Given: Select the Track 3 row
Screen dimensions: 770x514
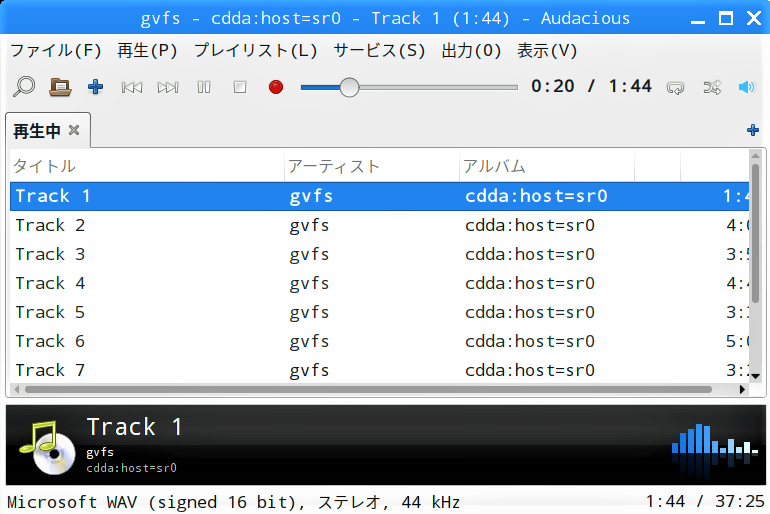Looking at the screenshot, I should pos(379,254).
